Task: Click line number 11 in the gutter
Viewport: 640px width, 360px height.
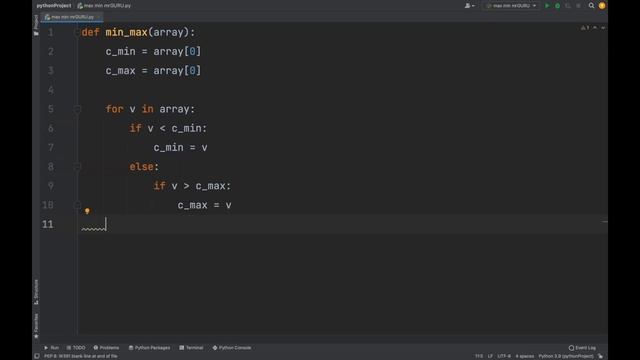Action: (x=48, y=224)
